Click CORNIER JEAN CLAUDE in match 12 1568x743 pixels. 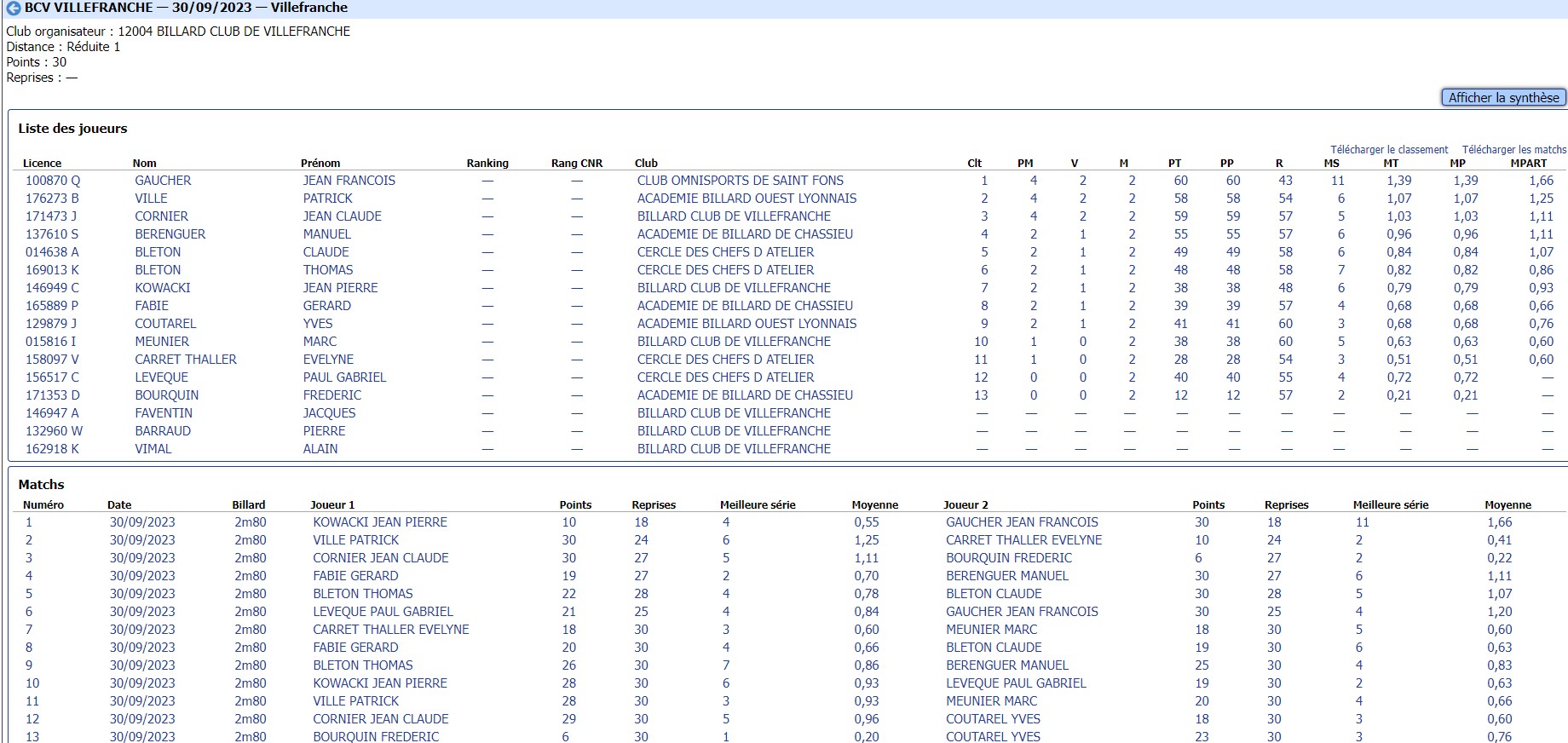pos(381,719)
